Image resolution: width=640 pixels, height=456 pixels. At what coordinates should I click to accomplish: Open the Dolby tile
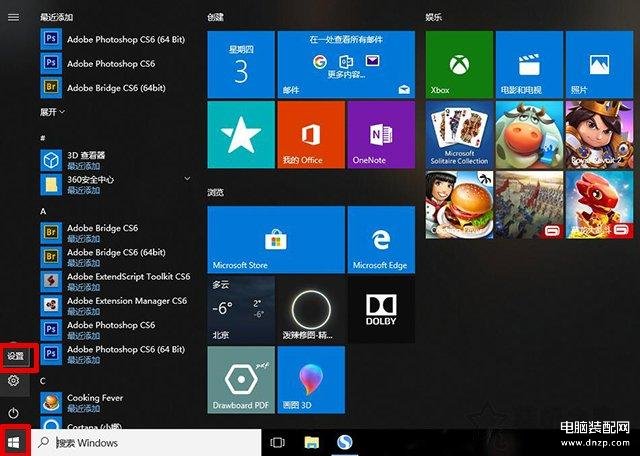[381, 310]
